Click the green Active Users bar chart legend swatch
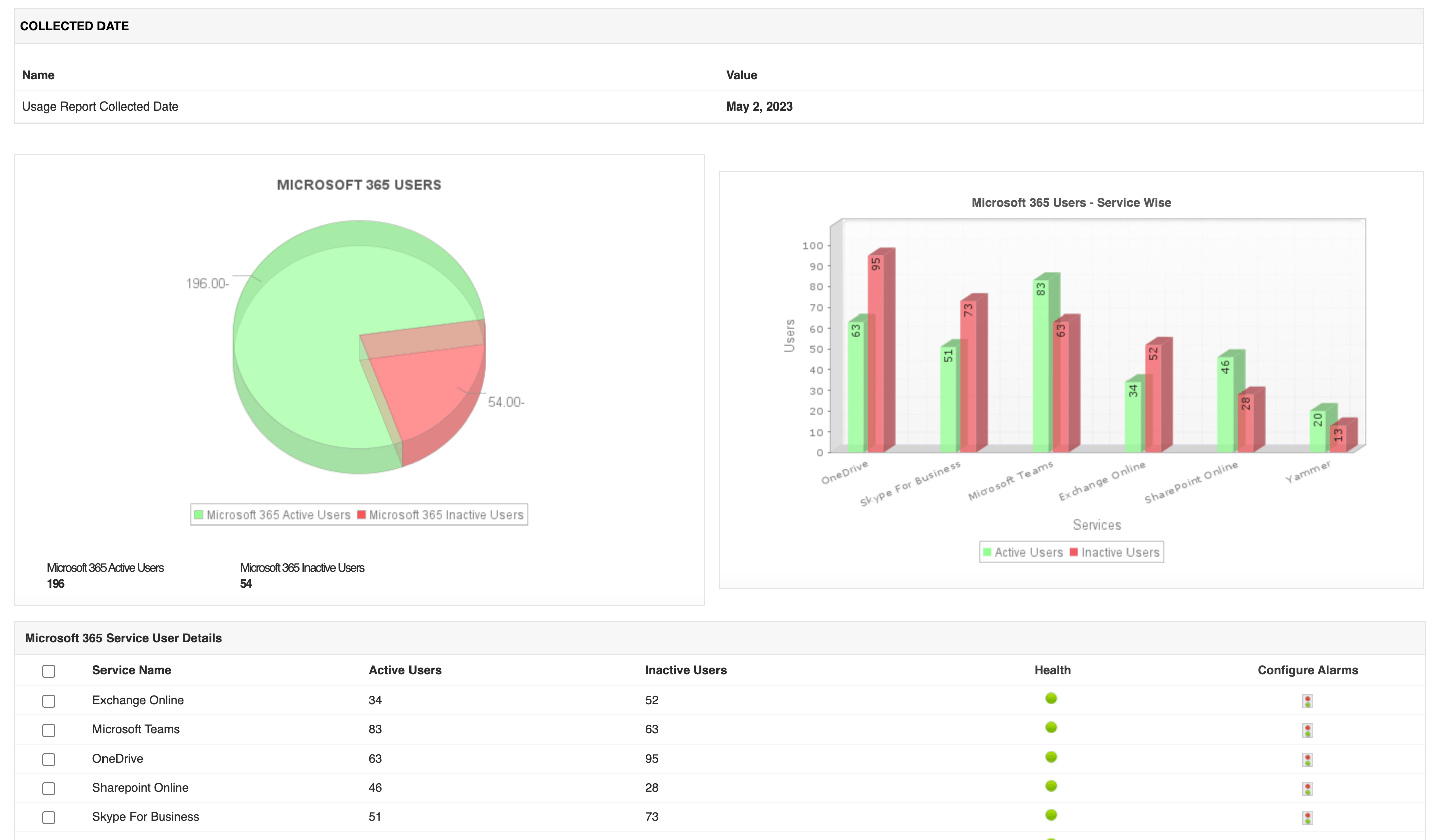1436x840 pixels. (x=987, y=552)
